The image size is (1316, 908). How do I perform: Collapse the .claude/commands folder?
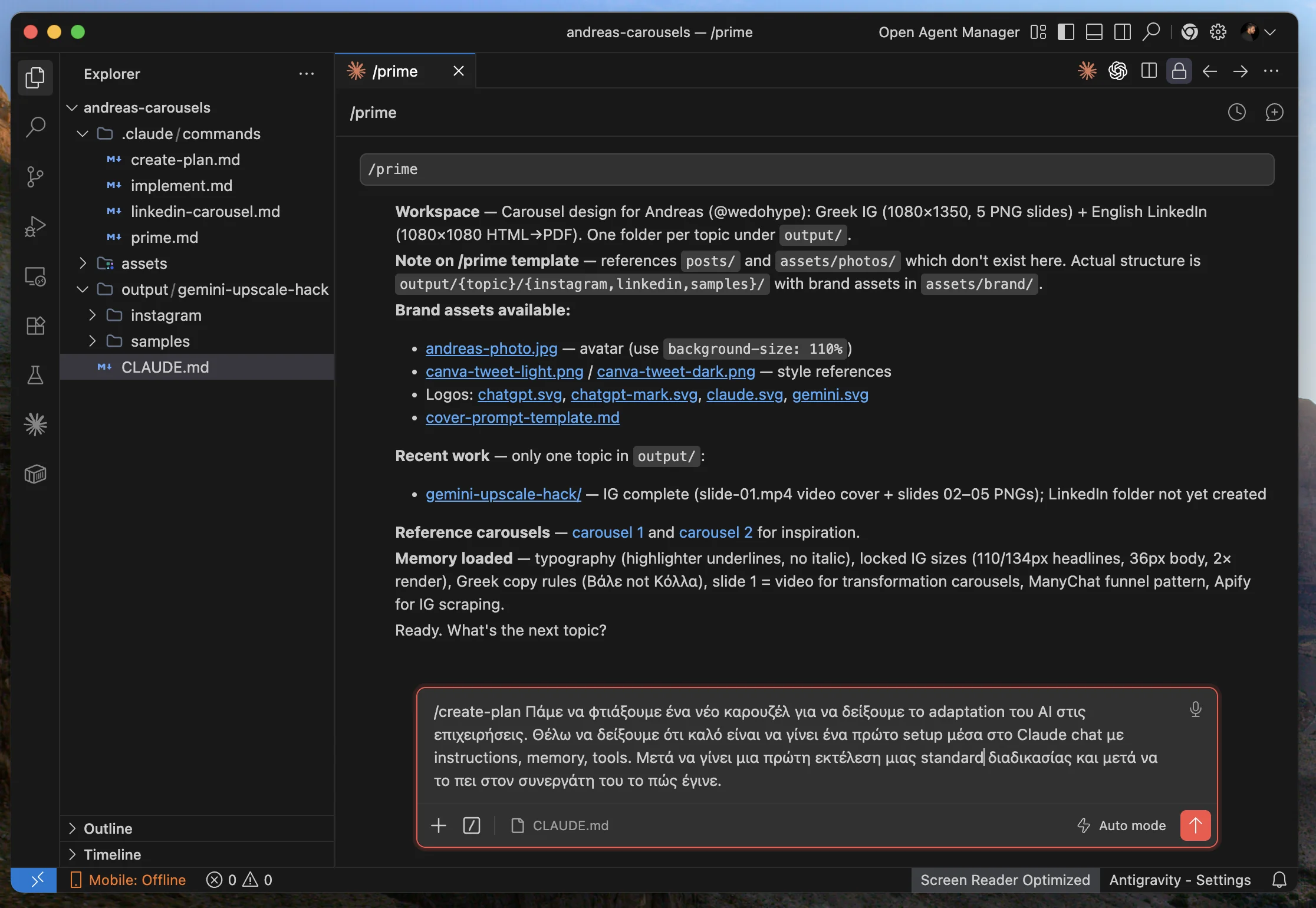tap(83, 134)
